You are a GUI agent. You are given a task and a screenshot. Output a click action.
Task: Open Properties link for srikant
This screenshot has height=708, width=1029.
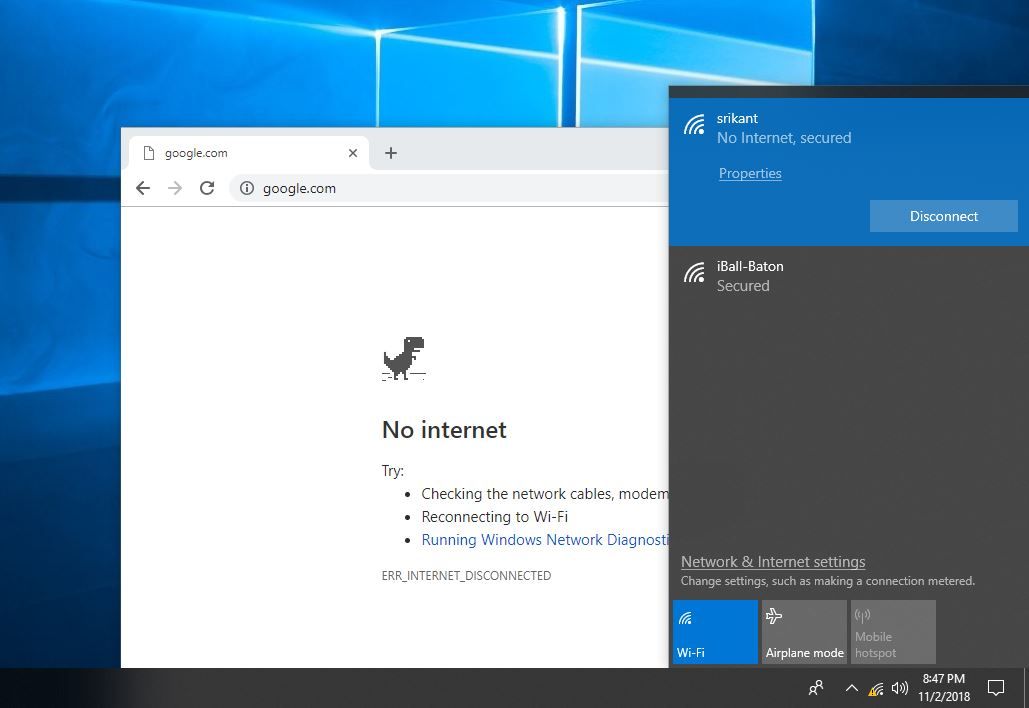750,173
